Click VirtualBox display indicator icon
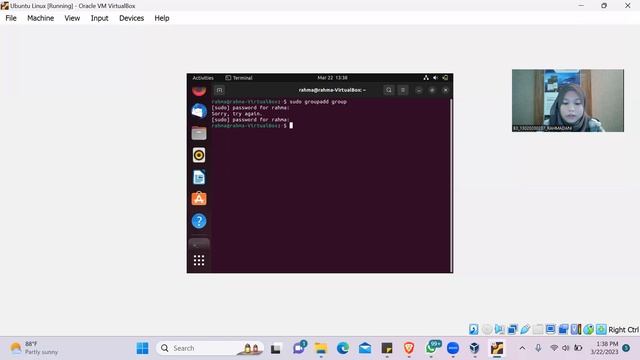 [550, 329]
